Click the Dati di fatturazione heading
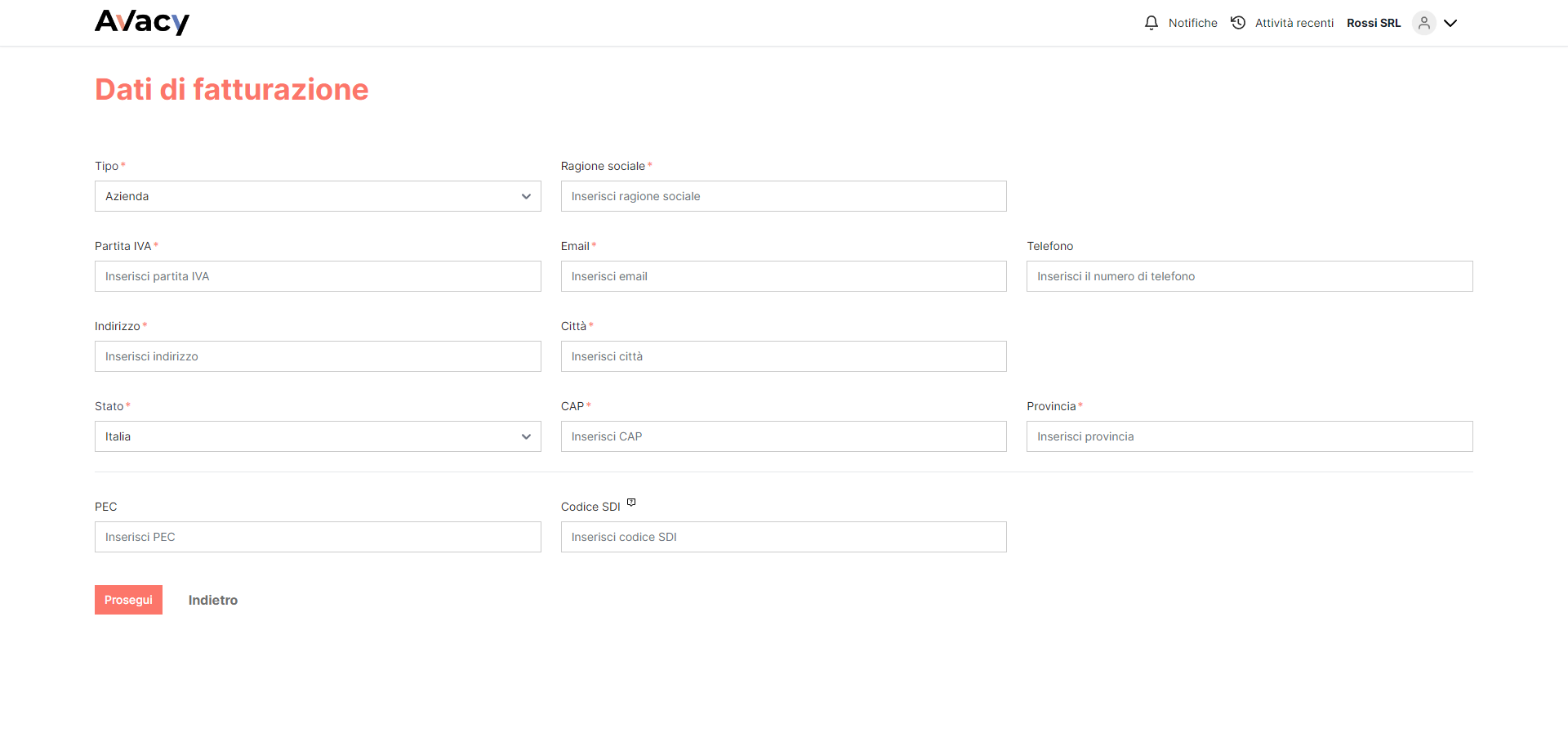The height and width of the screenshot is (751, 1568). [232, 89]
